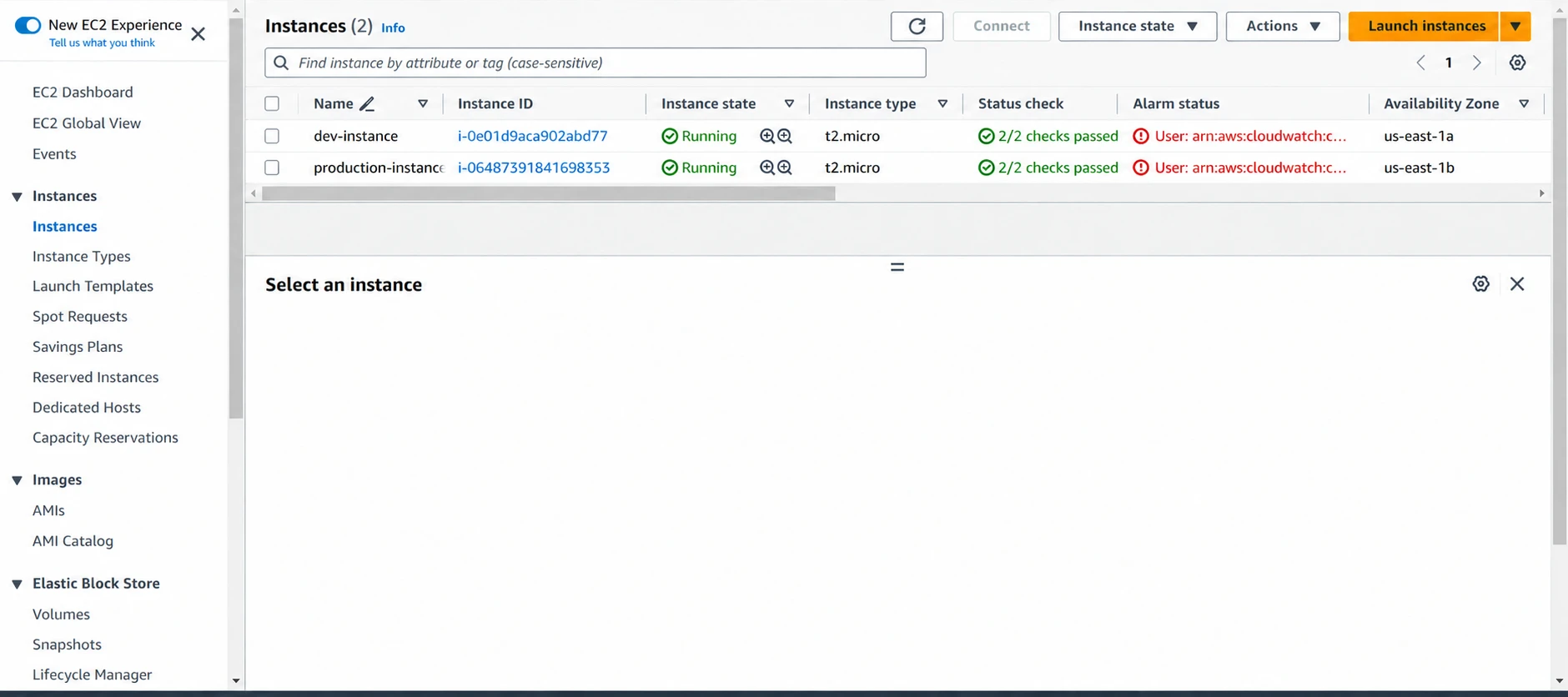Refresh the instances list

point(917,26)
